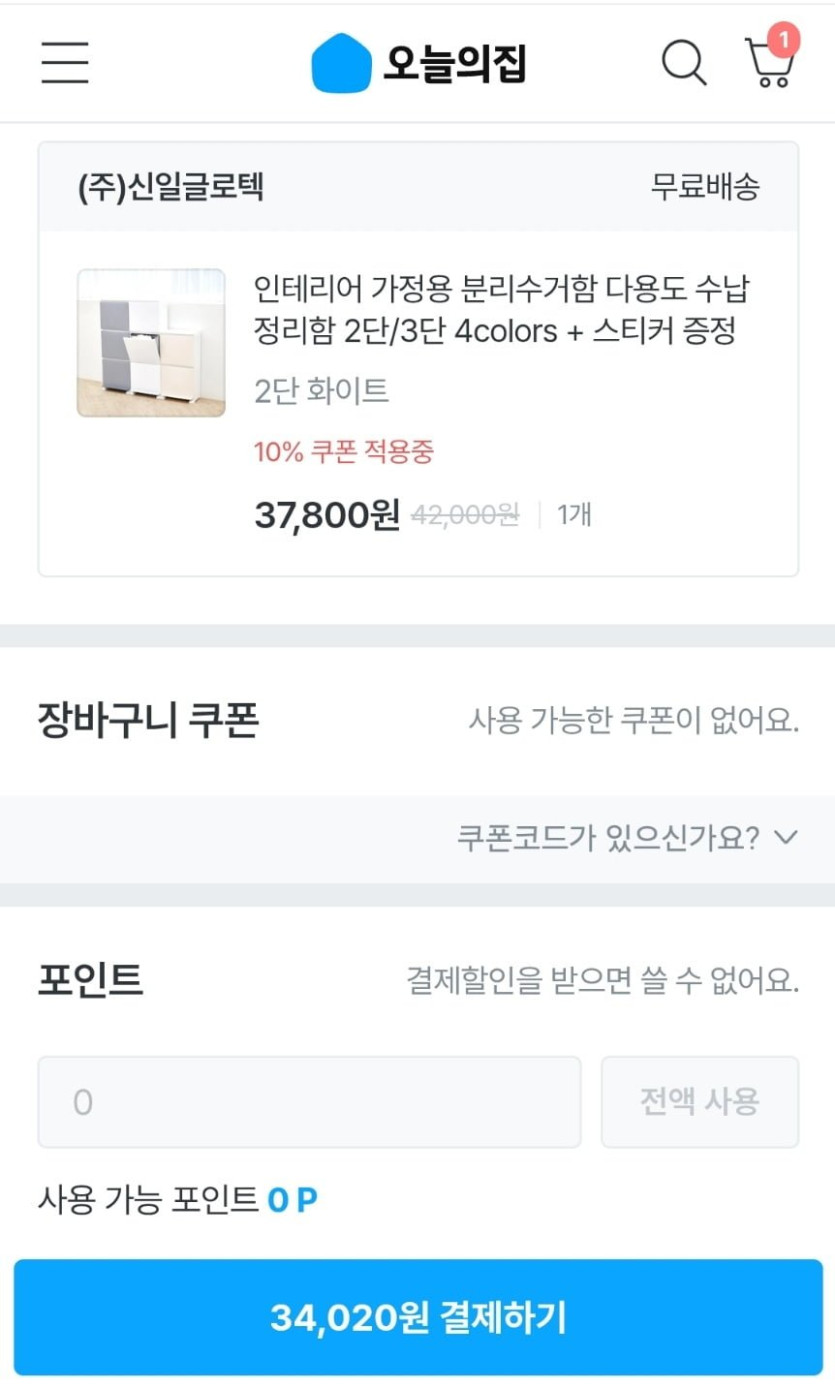835x1389 pixels.
Task: Click the 2단 화이트 option text
Action: coord(321,391)
